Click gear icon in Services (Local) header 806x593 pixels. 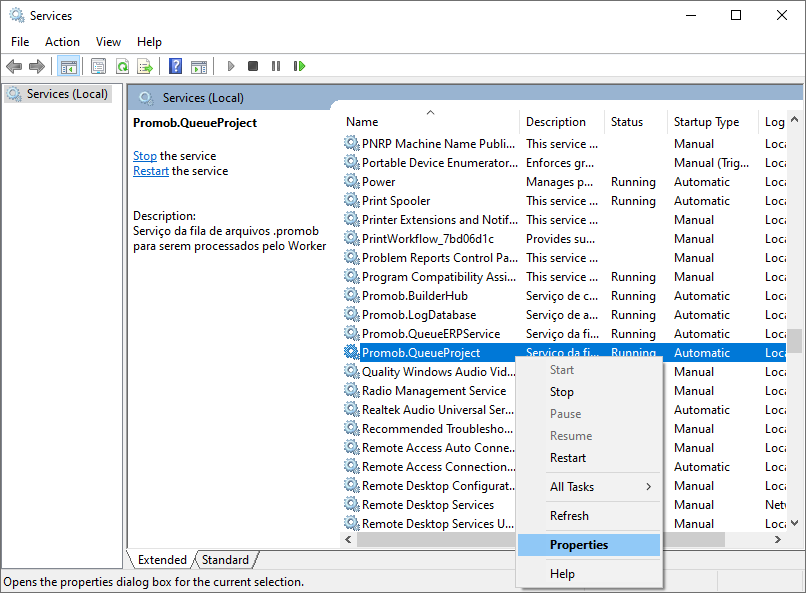click(146, 98)
